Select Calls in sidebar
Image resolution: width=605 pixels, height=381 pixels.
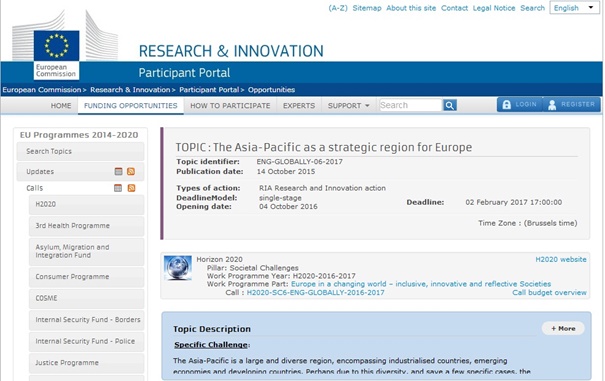click(34, 188)
